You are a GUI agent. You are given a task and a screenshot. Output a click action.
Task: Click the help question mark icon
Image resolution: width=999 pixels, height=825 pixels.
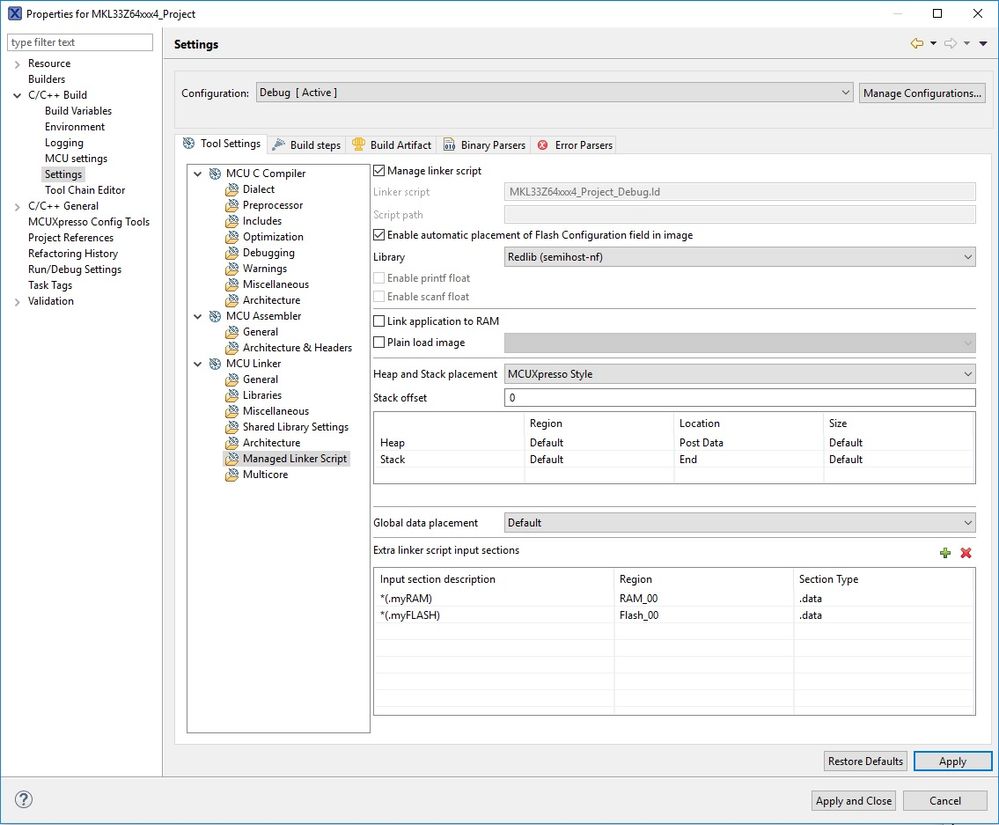tap(24, 800)
